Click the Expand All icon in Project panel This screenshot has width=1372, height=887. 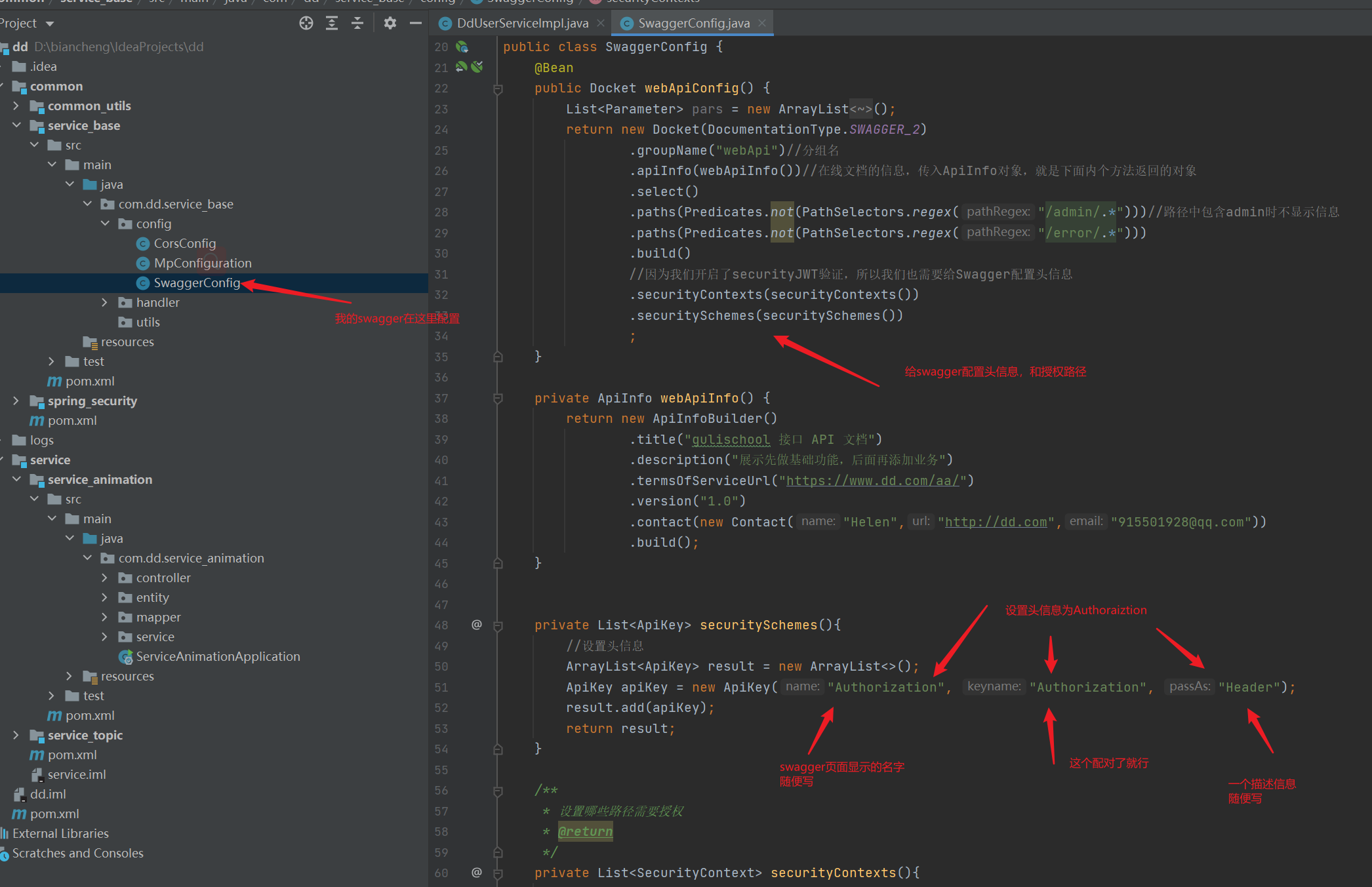pos(332,24)
